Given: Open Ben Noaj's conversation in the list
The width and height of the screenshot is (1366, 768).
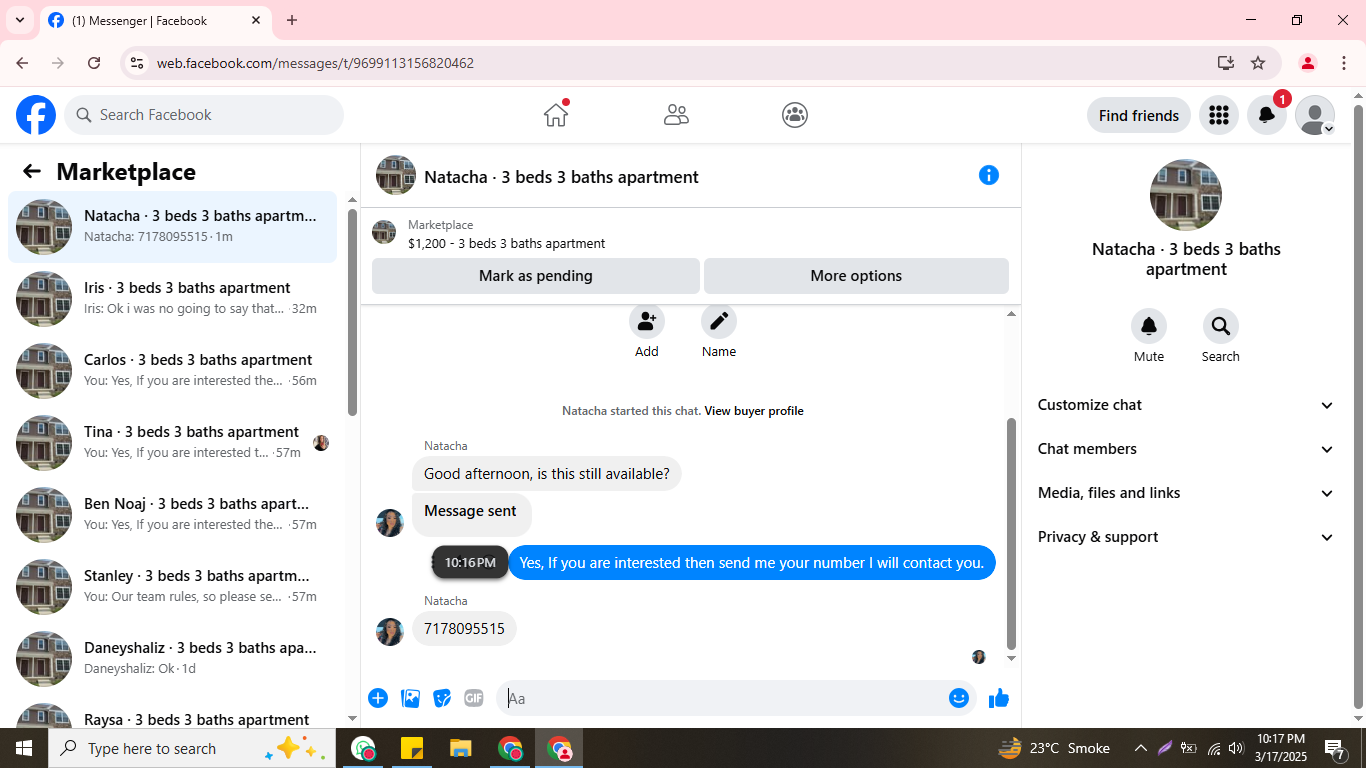Looking at the screenshot, I should point(173,515).
